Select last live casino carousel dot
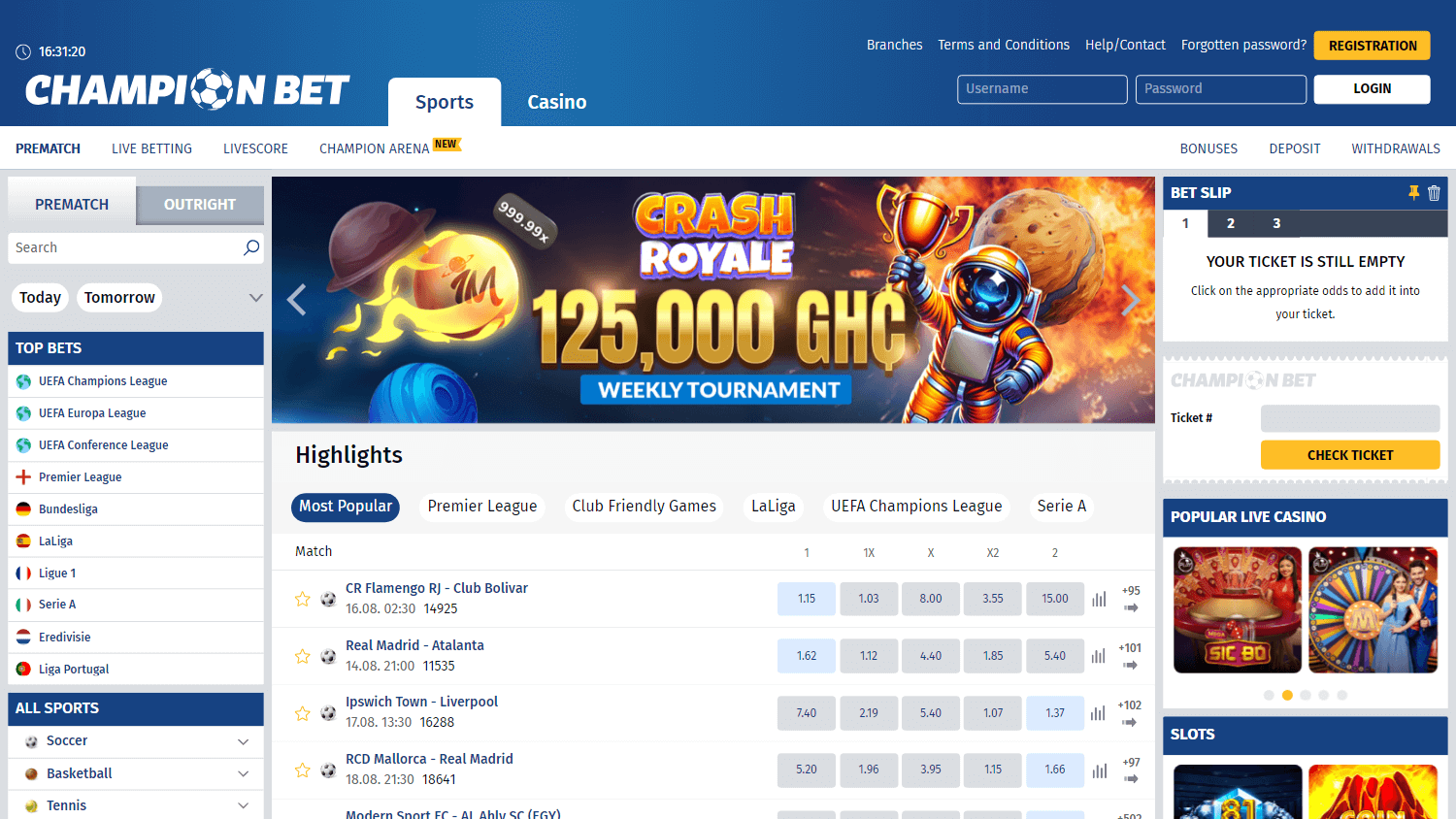This screenshot has width=1456, height=819. [x=1342, y=695]
